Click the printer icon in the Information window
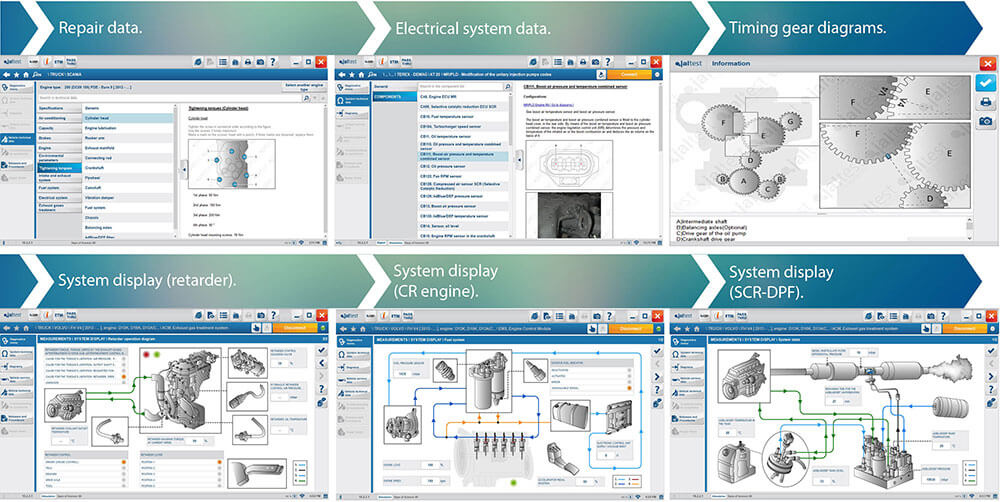The height and width of the screenshot is (502, 1000). [x=985, y=102]
